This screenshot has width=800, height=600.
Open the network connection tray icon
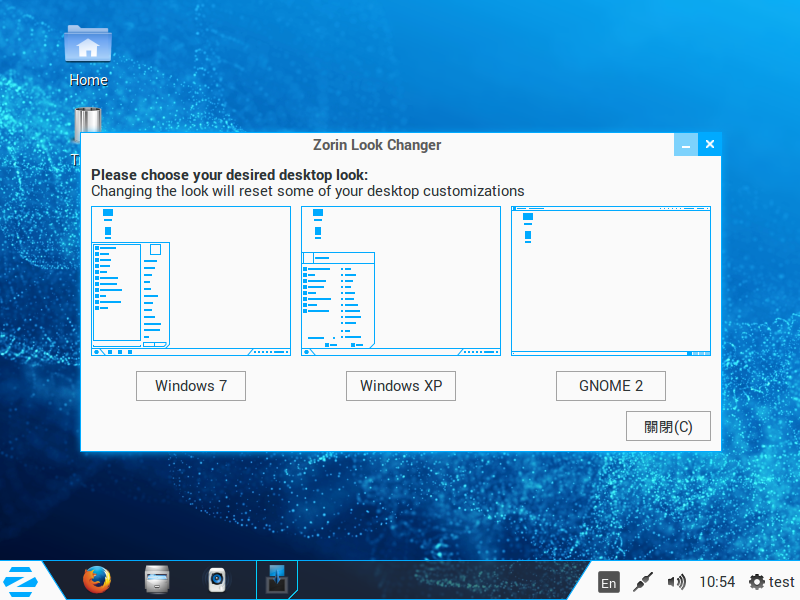click(643, 582)
